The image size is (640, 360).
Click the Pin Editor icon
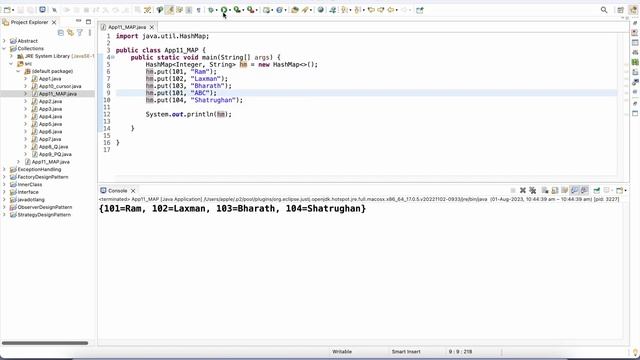[x=420, y=10]
